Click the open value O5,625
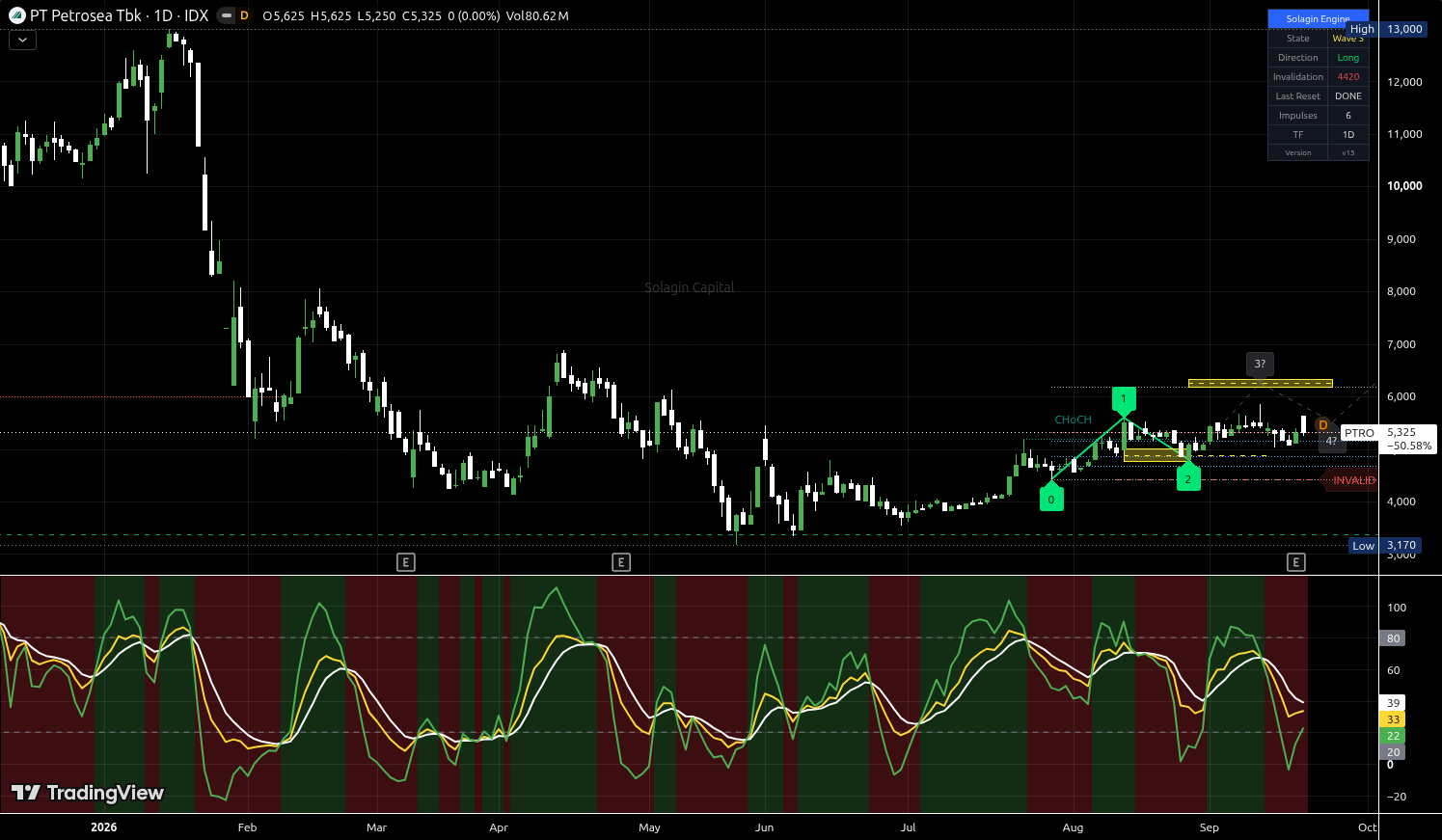 point(285,15)
